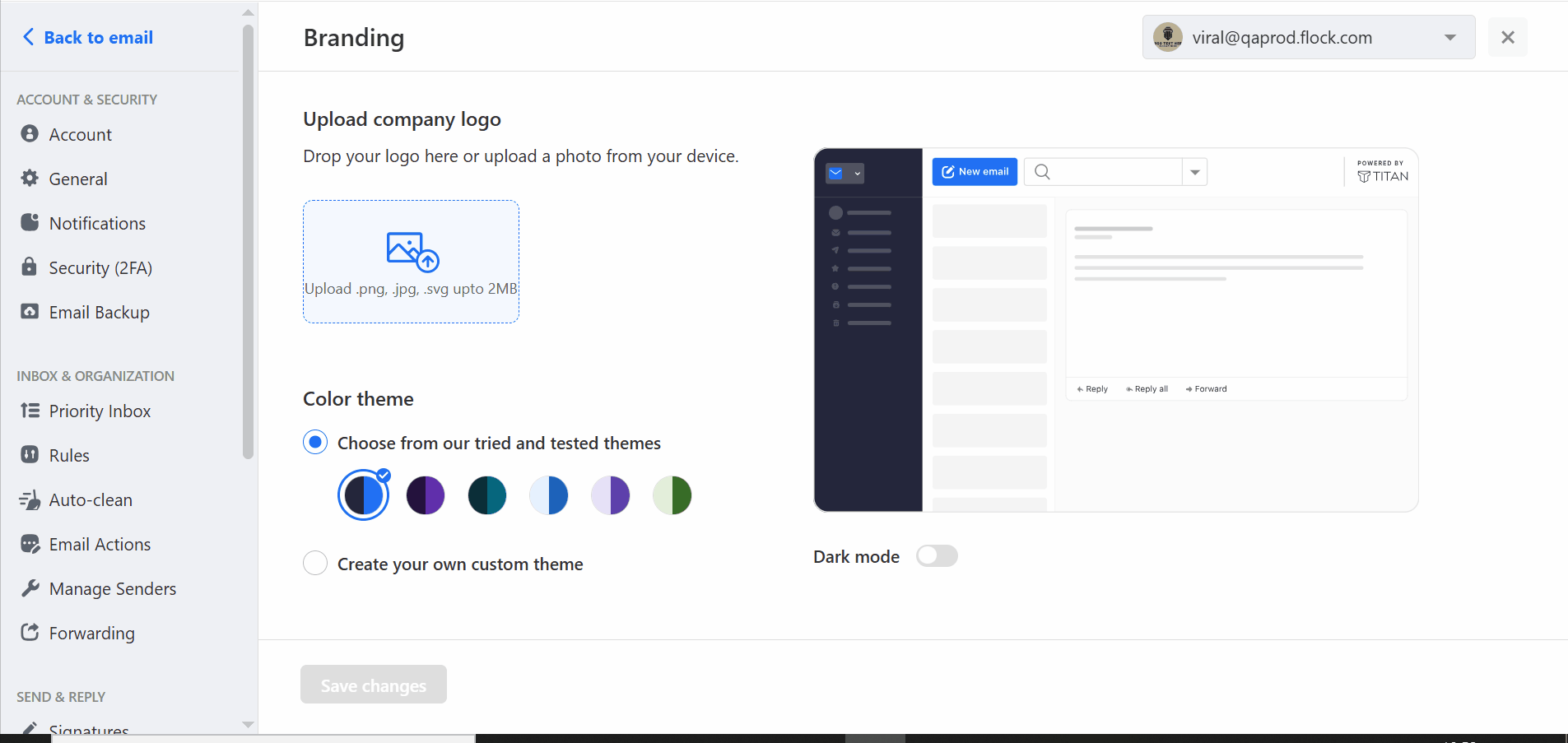The height and width of the screenshot is (743, 1568).
Task: Click the Account person icon in sidebar
Action: tap(30, 133)
